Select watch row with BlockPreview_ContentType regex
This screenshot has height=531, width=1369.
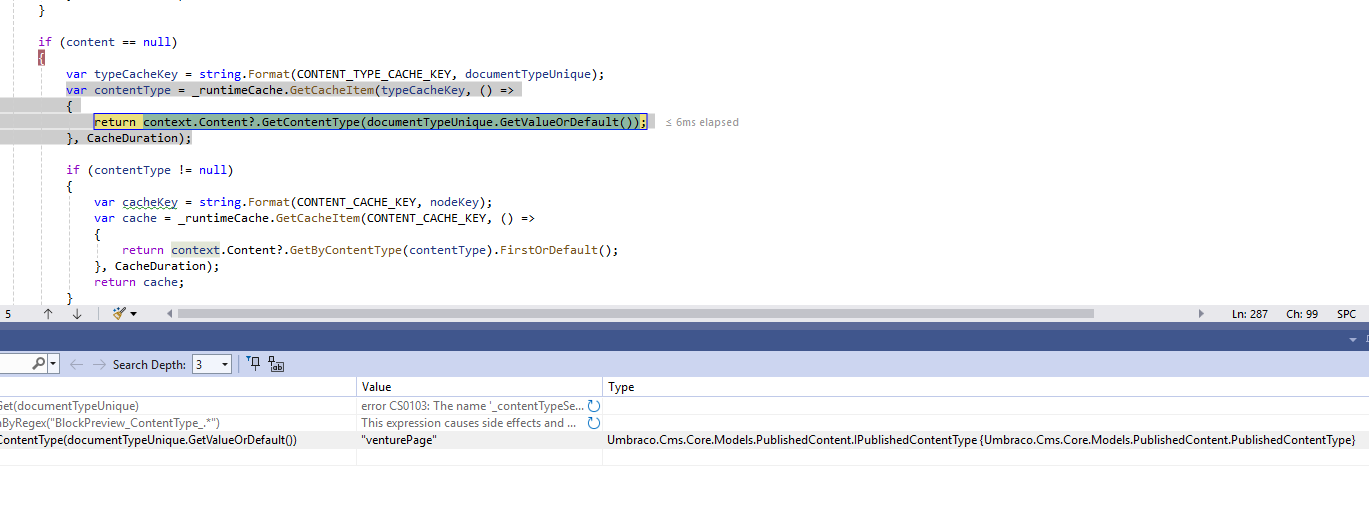178,423
